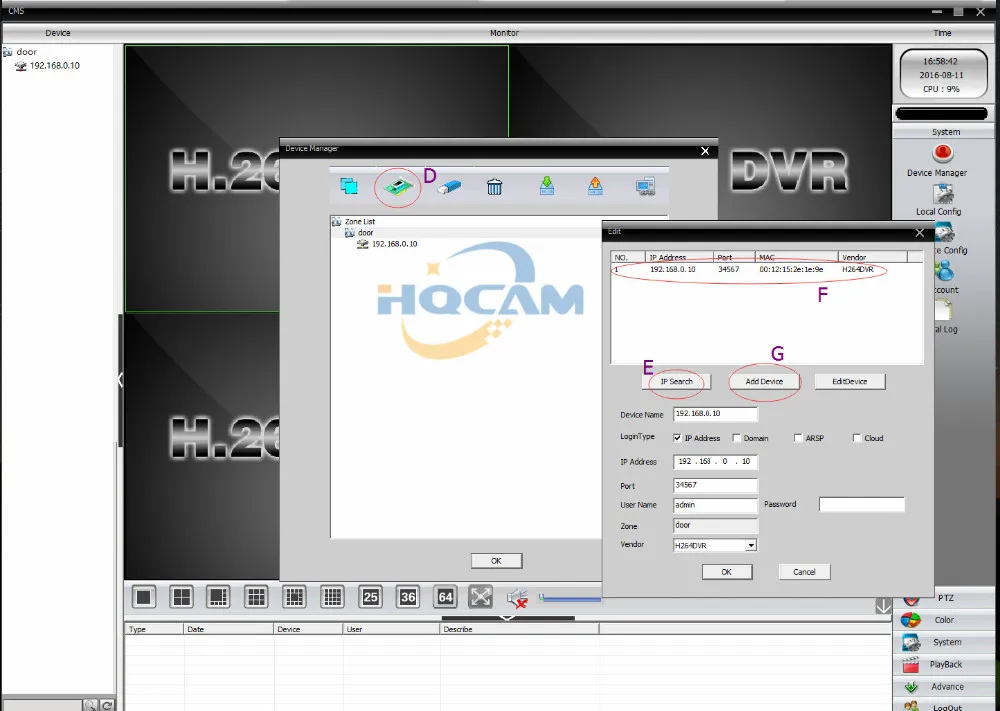The height and width of the screenshot is (711, 1000).
Task: Click the trash Delete icon in Device Manager
Action: pyautogui.click(x=494, y=187)
